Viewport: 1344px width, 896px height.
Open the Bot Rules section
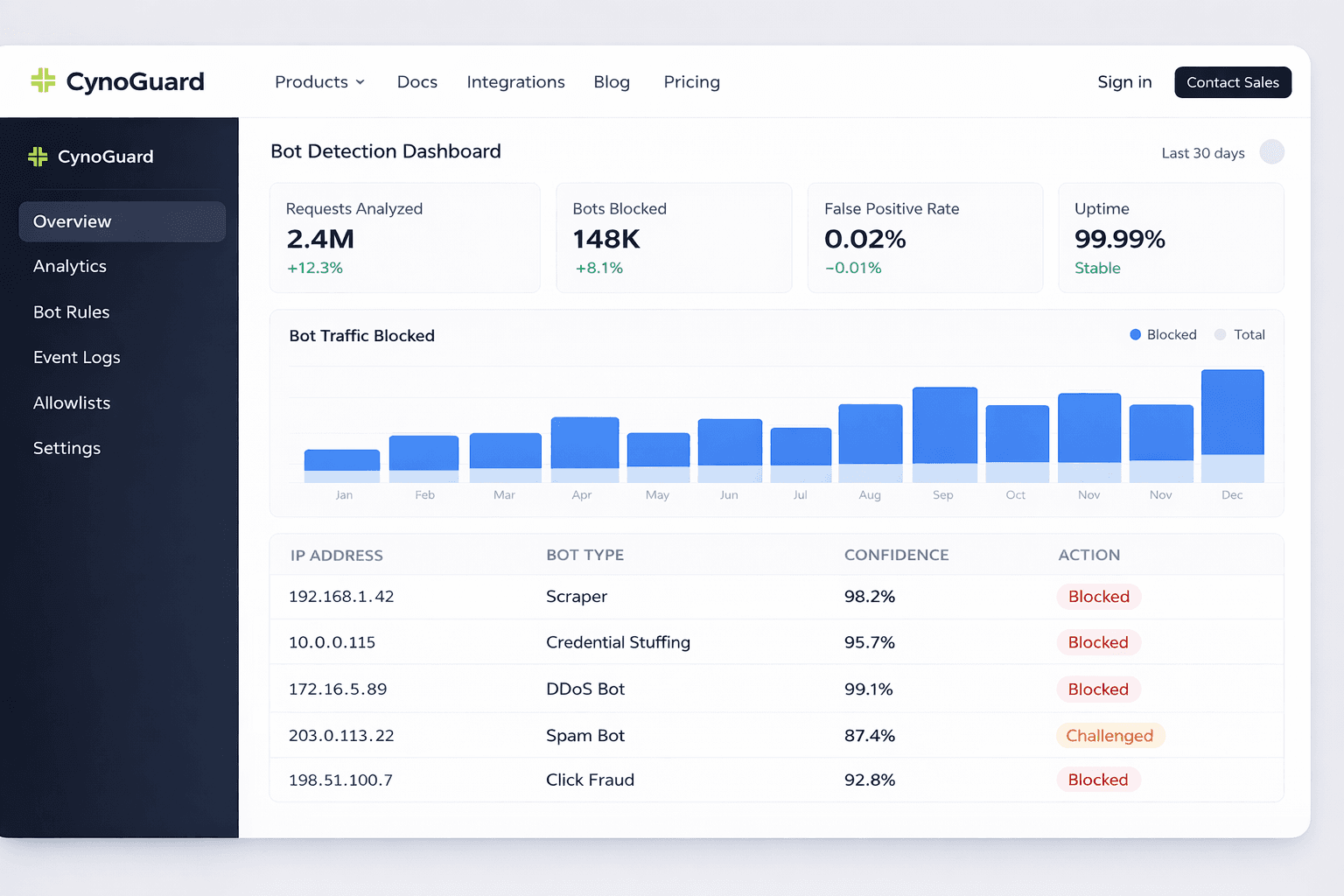(x=71, y=311)
